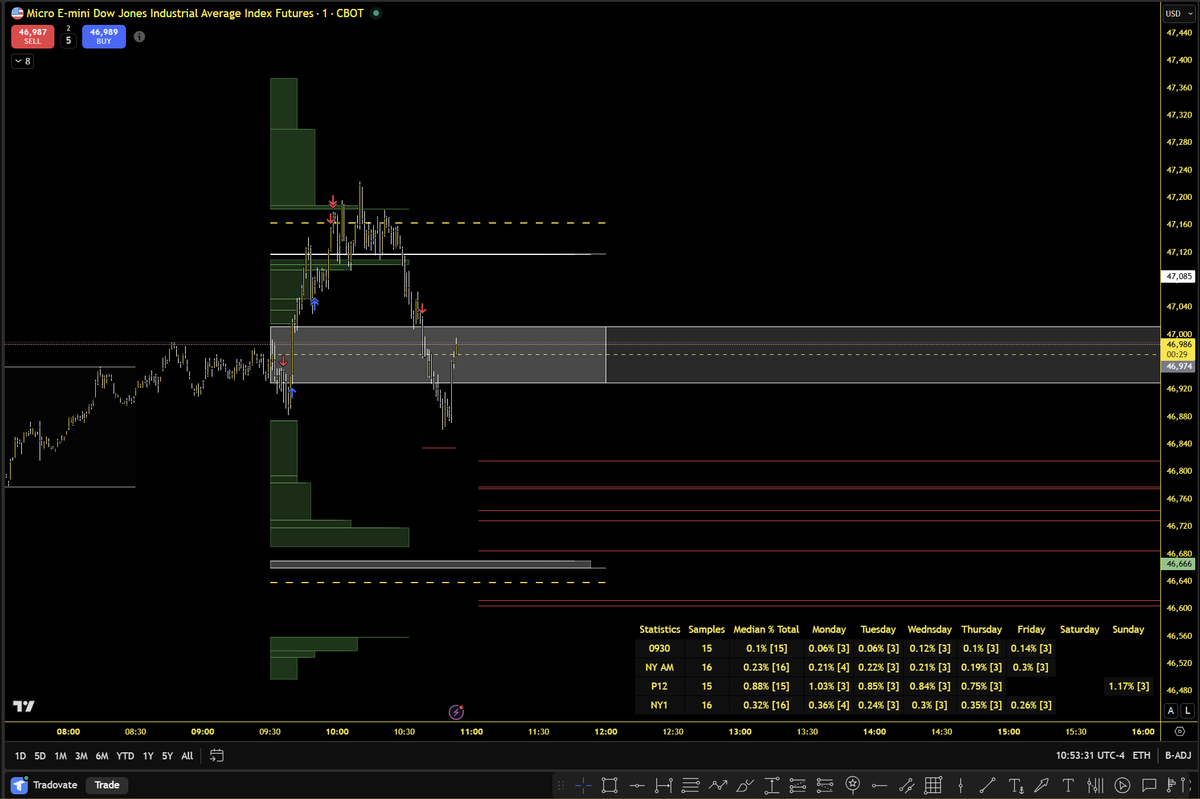Click the NY1 statistics row label
This screenshot has width=1200, height=799.
coord(660,705)
